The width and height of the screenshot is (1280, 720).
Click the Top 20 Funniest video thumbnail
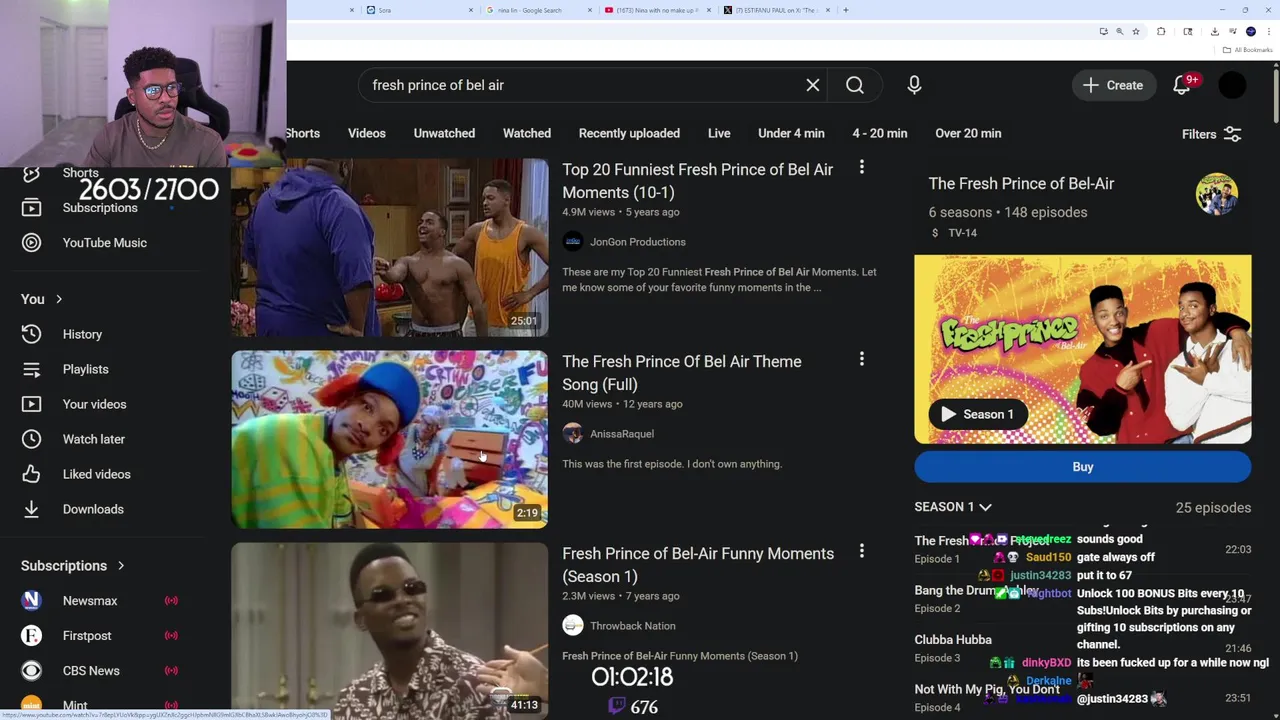tap(390, 248)
